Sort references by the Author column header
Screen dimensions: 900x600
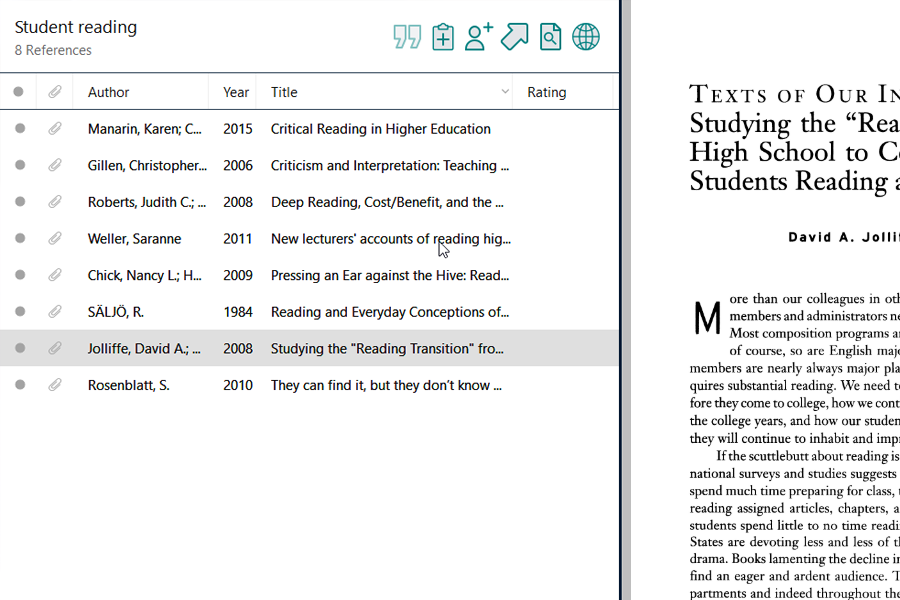click(108, 92)
